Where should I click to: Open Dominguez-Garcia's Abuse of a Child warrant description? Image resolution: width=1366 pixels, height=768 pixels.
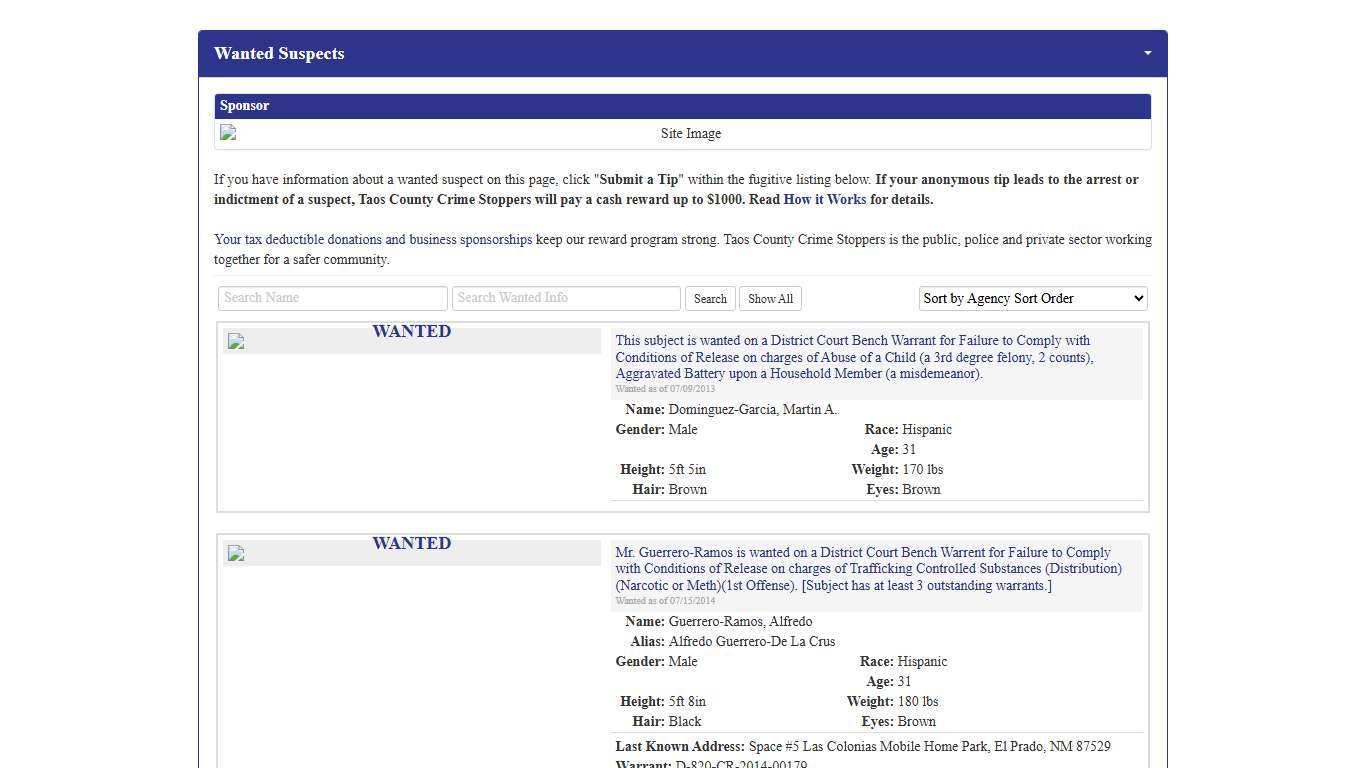(x=853, y=357)
